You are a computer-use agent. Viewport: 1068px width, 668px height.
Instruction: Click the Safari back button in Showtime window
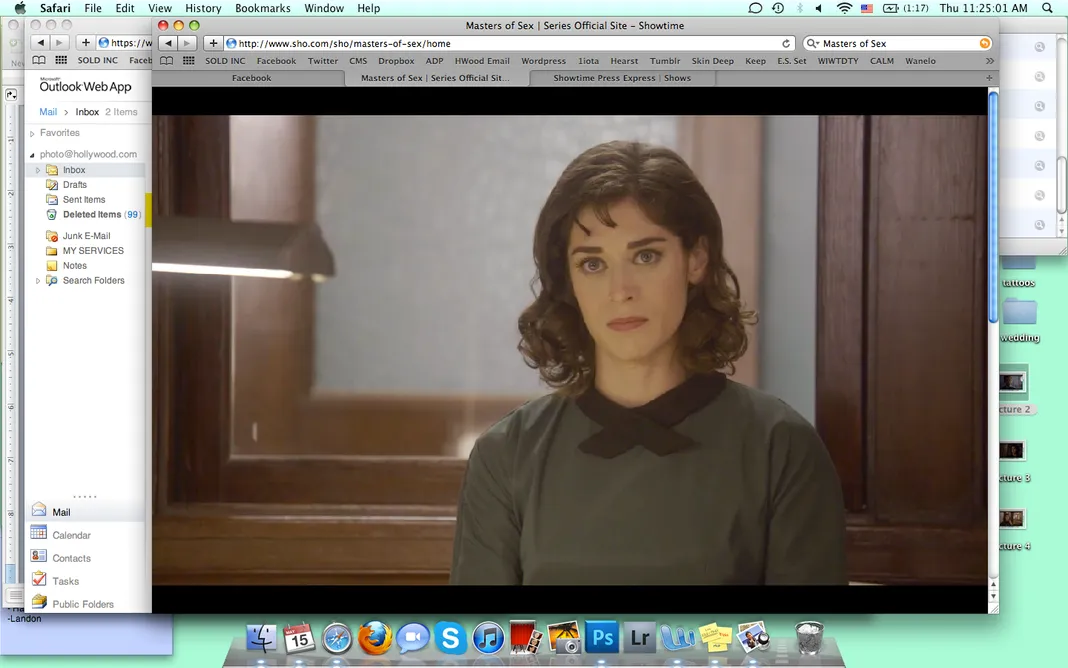[x=168, y=43]
